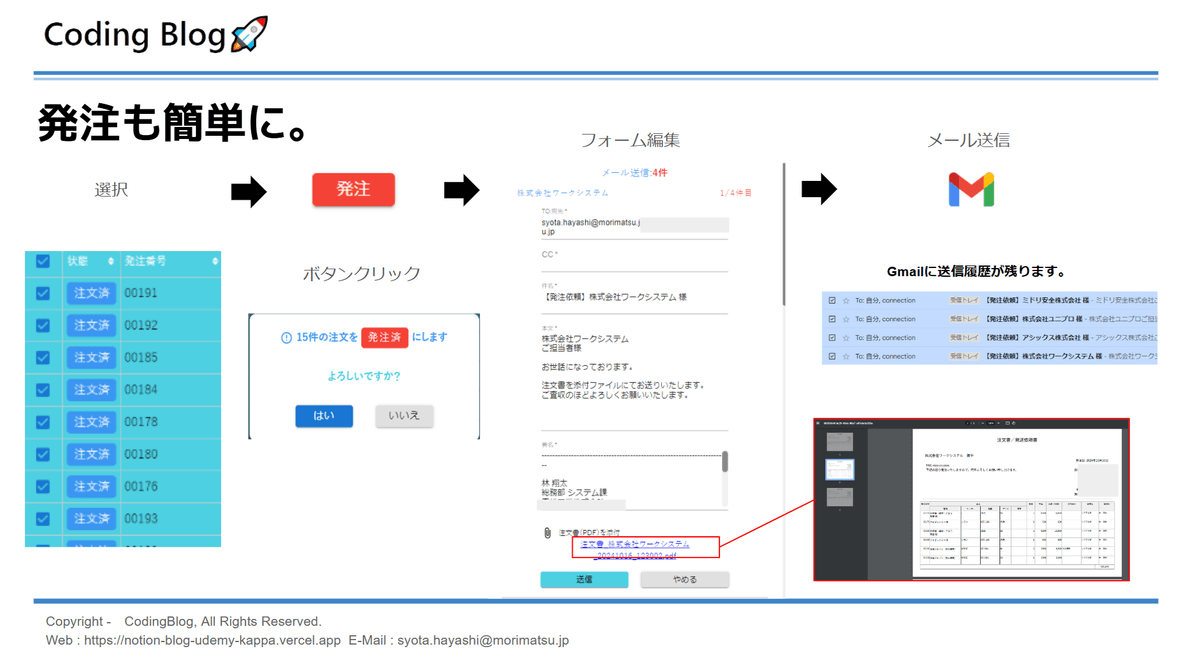Click the info icon in confirmation dialog
The image size is (1200, 672).
[x=286, y=338]
